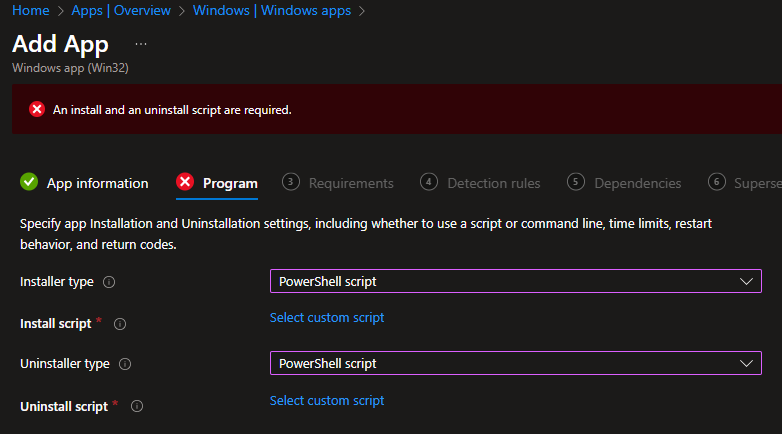Image resolution: width=782 pixels, height=434 pixels.
Task: Click the Install script info icon
Action: coord(120,324)
